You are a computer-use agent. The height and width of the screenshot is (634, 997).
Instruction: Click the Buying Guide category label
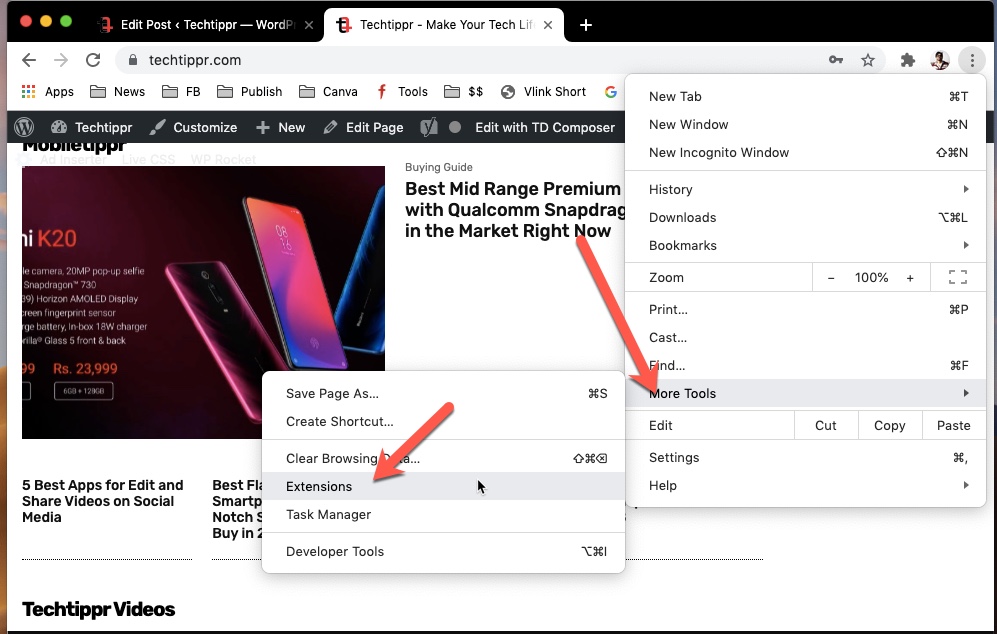439,167
